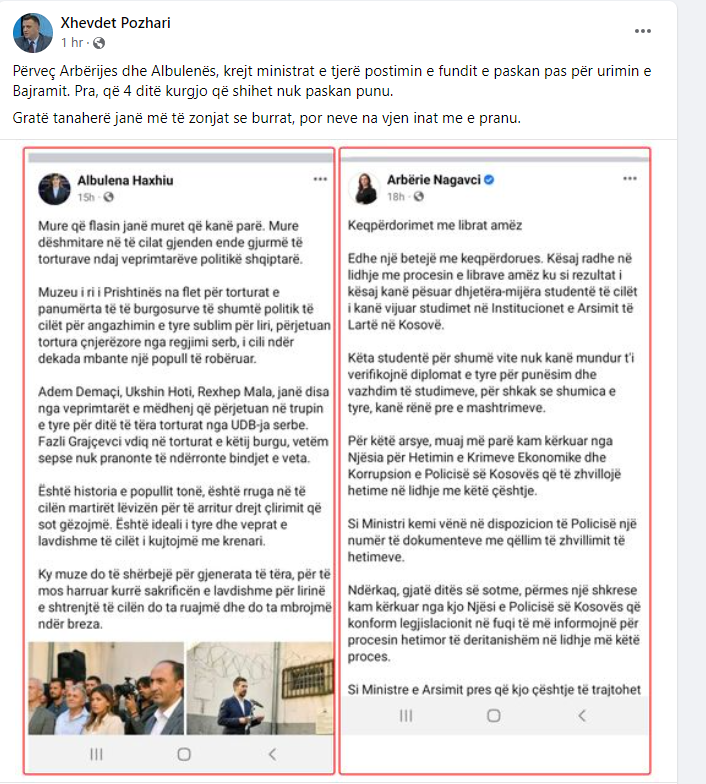Click the 1 hr timestamp link
Viewport: 706px width, 784px height.
pyautogui.click(x=72, y=43)
